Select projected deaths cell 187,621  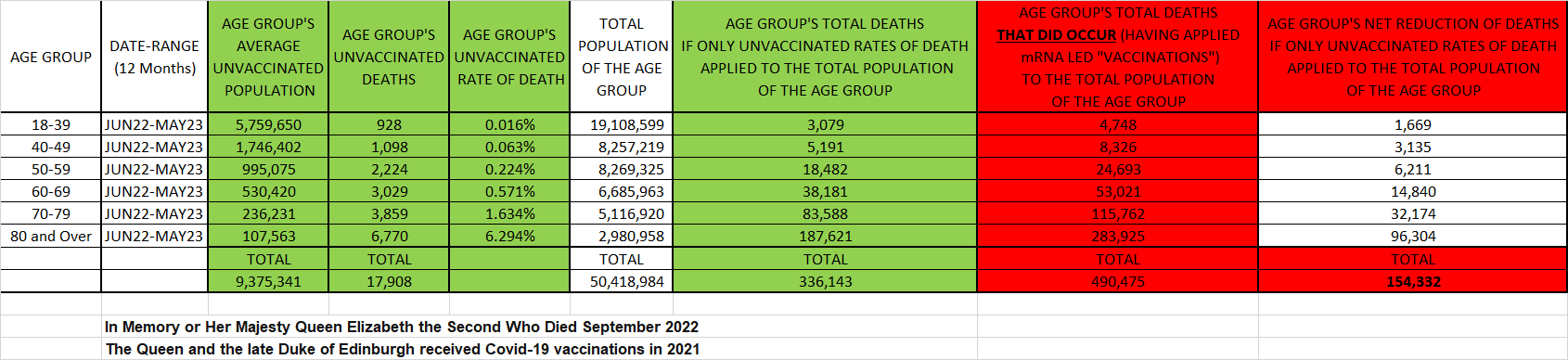(x=825, y=236)
